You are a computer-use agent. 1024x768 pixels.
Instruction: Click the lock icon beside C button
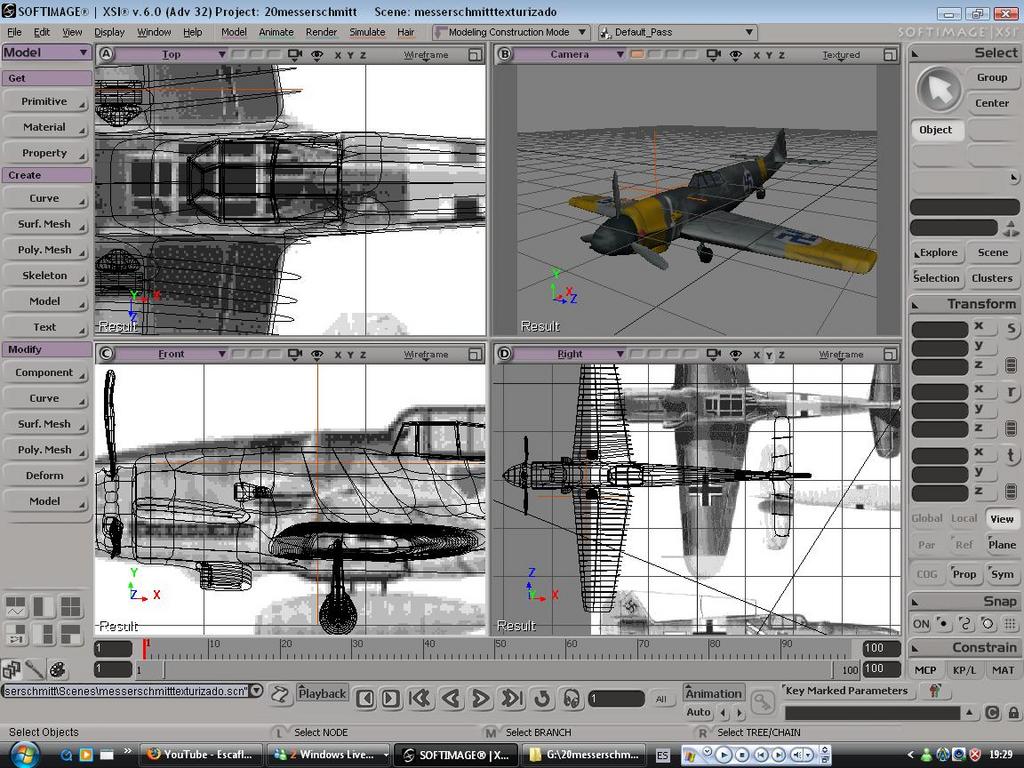1013,713
